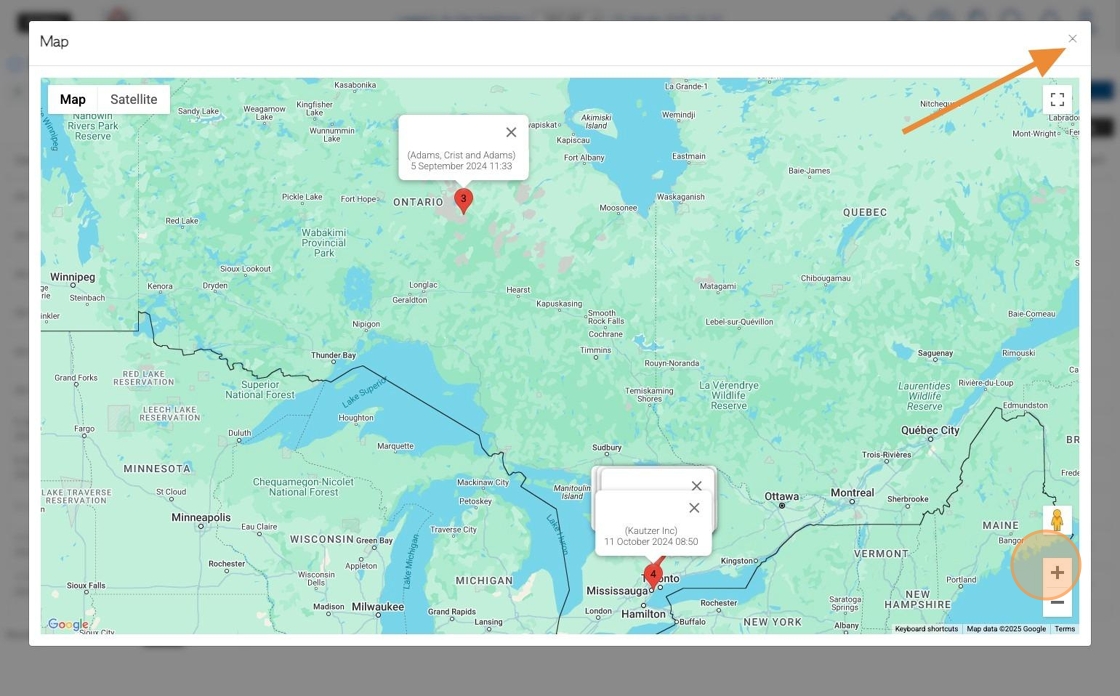Zoom in on the map
The image size is (1120, 696).
point(1057,572)
